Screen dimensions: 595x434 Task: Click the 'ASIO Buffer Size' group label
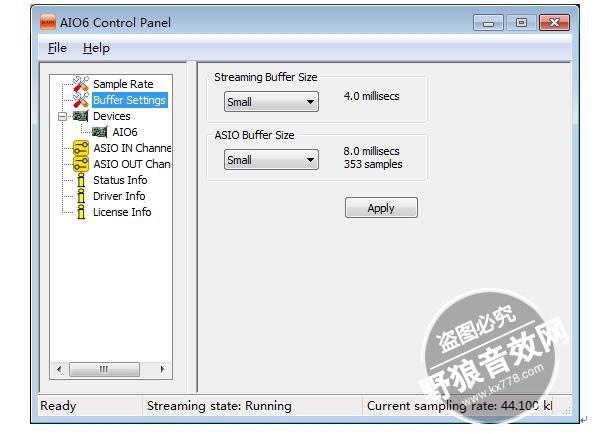254,135
